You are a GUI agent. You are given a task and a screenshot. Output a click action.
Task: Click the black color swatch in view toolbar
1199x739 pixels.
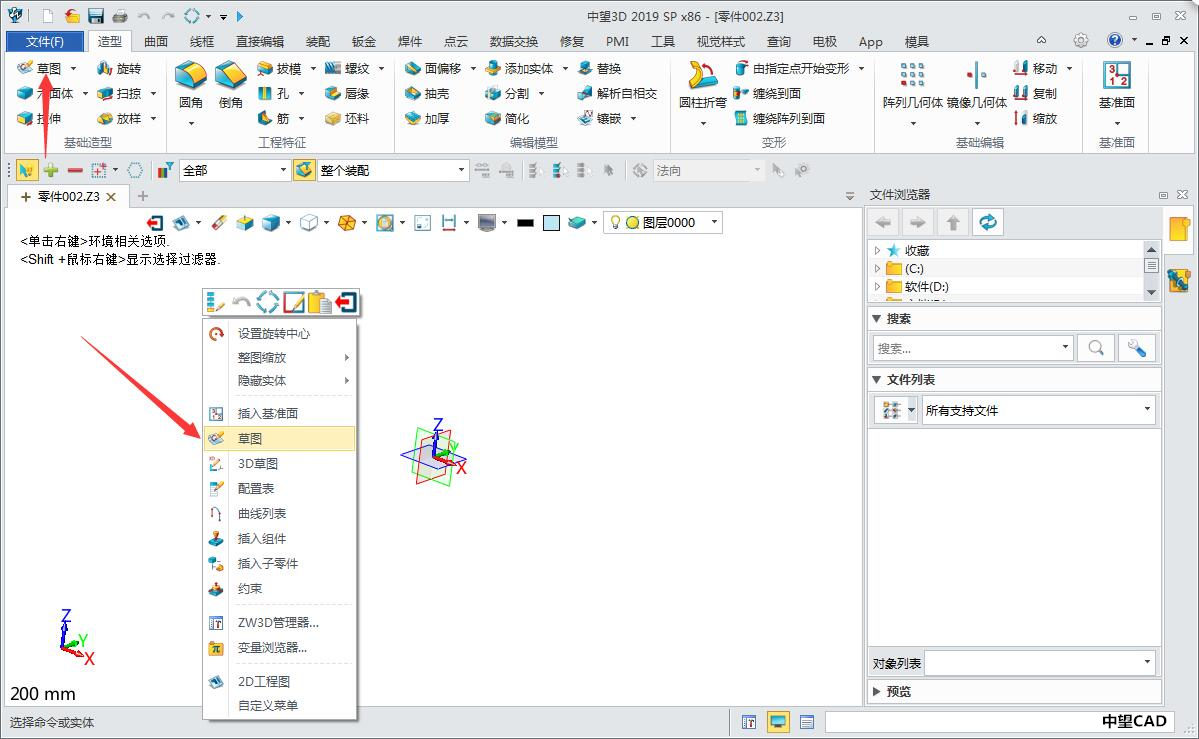(x=525, y=222)
